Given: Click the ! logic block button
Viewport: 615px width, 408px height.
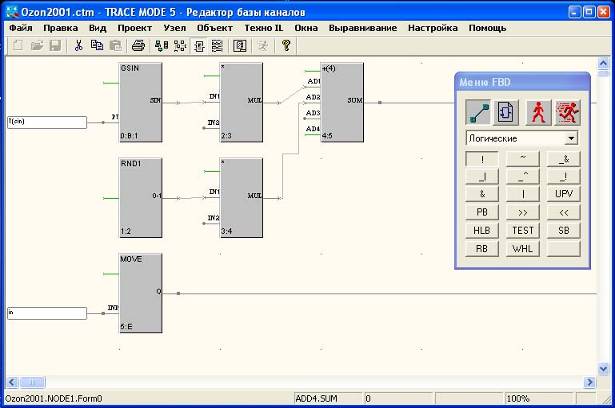Looking at the screenshot, I should click(x=482, y=159).
